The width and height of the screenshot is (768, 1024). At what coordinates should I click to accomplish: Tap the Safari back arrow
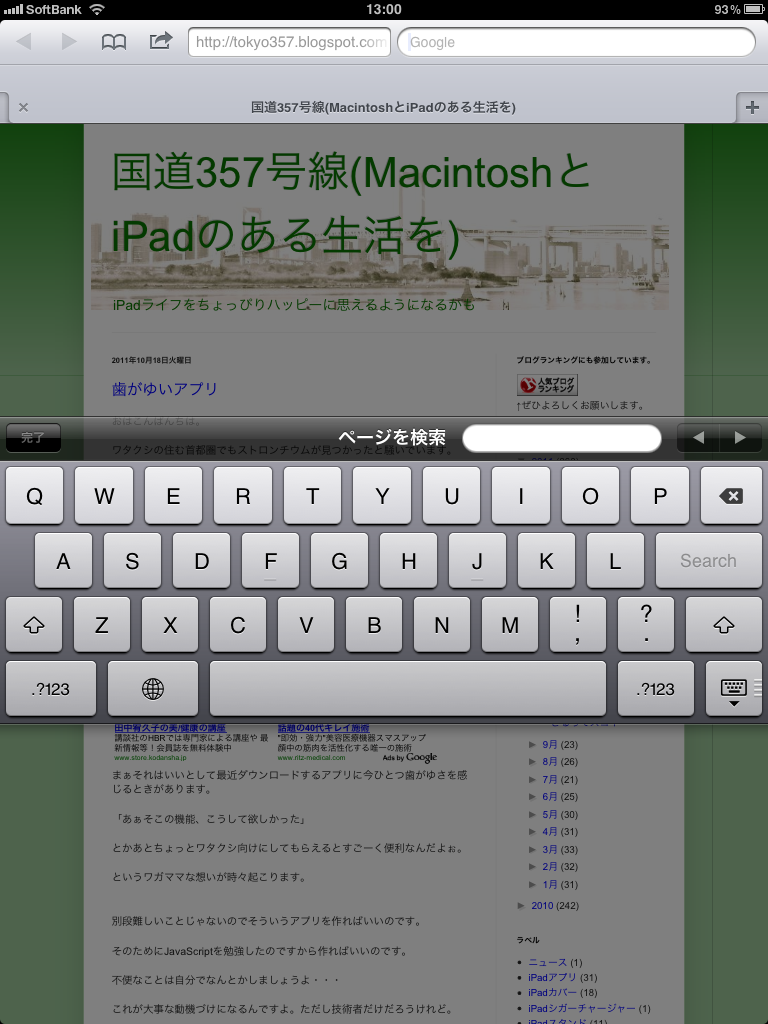[x=24, y=42]
